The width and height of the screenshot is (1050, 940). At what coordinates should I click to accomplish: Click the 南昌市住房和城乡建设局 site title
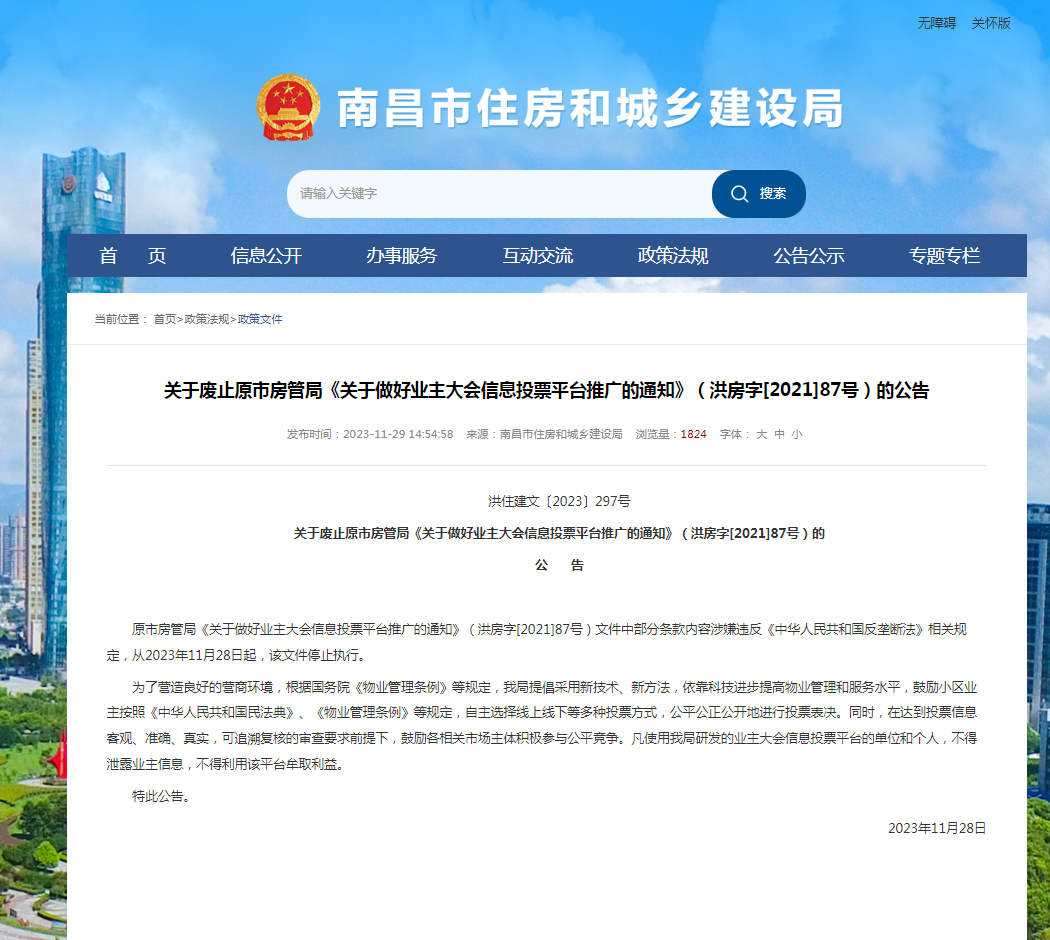(590, 108)
